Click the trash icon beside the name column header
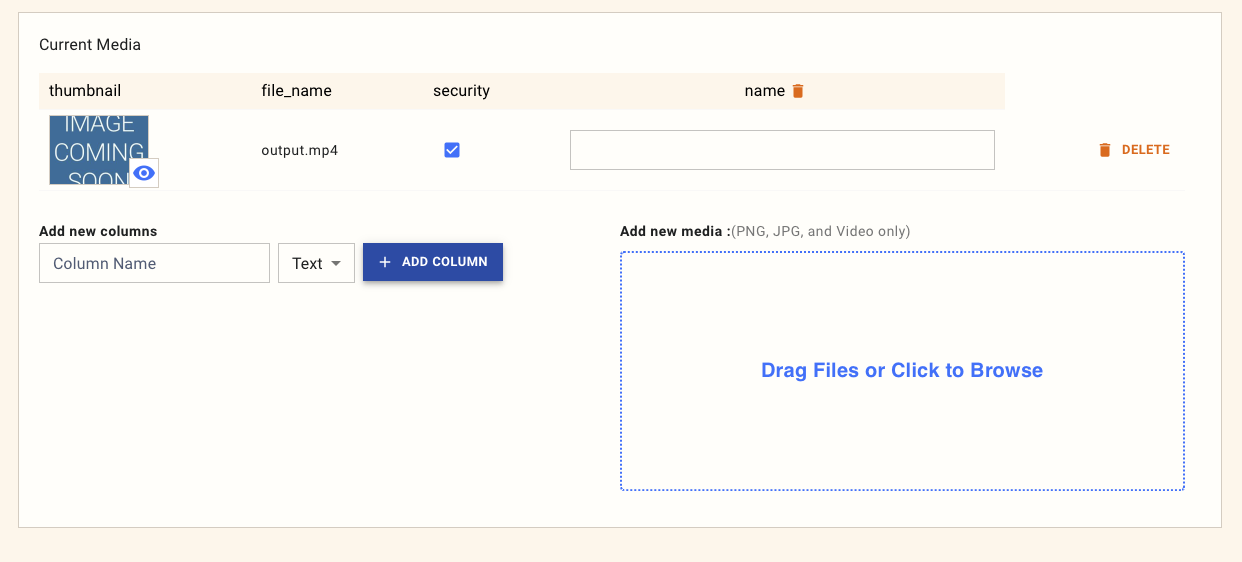1242x562 pixels. (x=798, y=91)
